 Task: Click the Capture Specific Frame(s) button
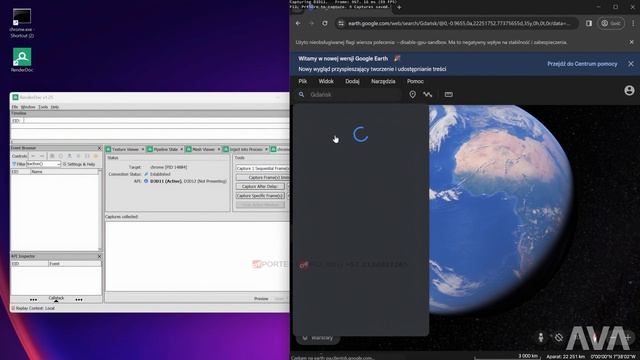pos(260,196)
